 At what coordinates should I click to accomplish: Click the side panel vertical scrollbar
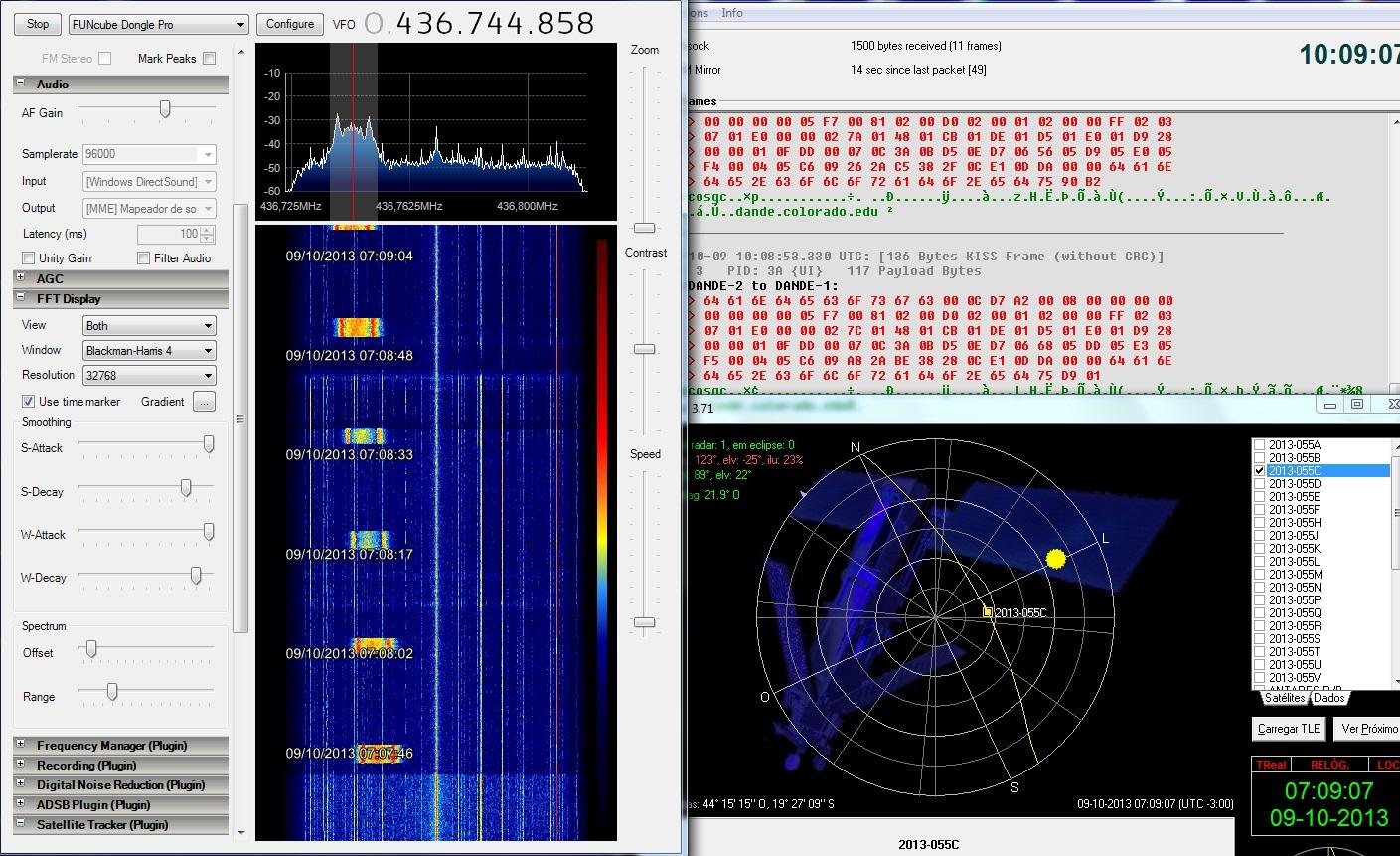(x=239, y=418)
